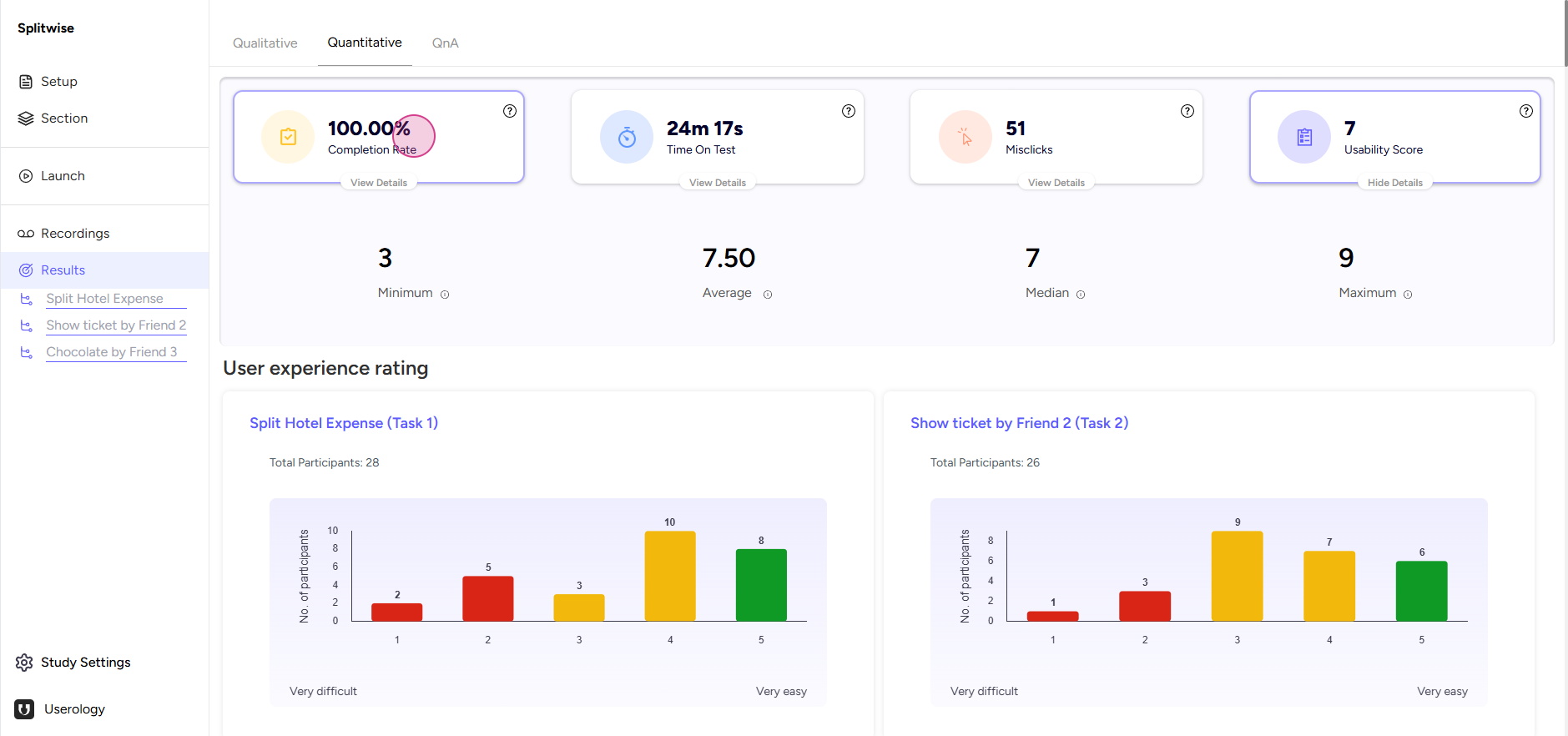
Task: Expand View Details under Misclicks
Action: coord(1056,183)
